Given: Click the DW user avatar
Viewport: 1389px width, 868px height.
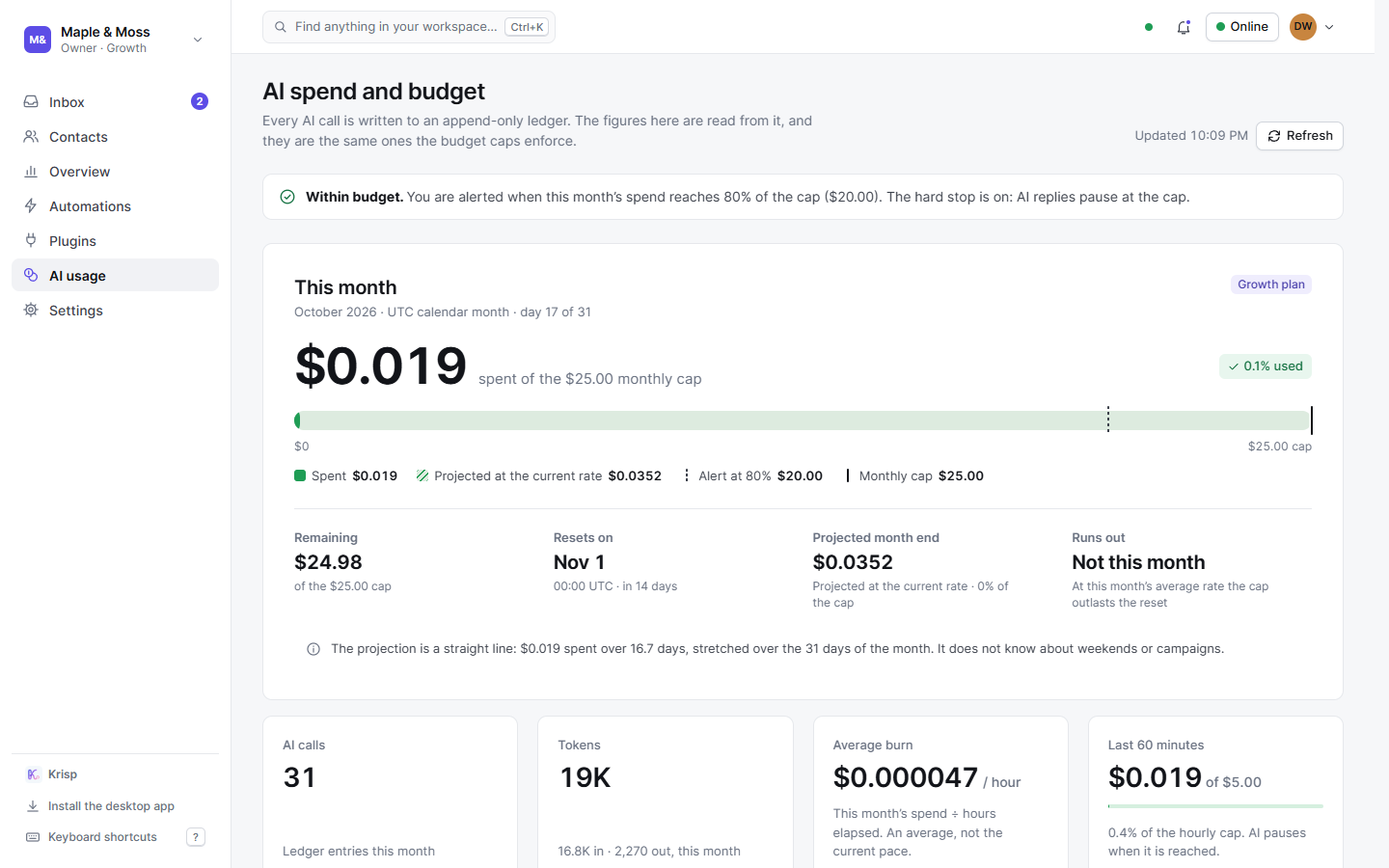Looking at the screenshot, I should click(x=1303, y=27).
